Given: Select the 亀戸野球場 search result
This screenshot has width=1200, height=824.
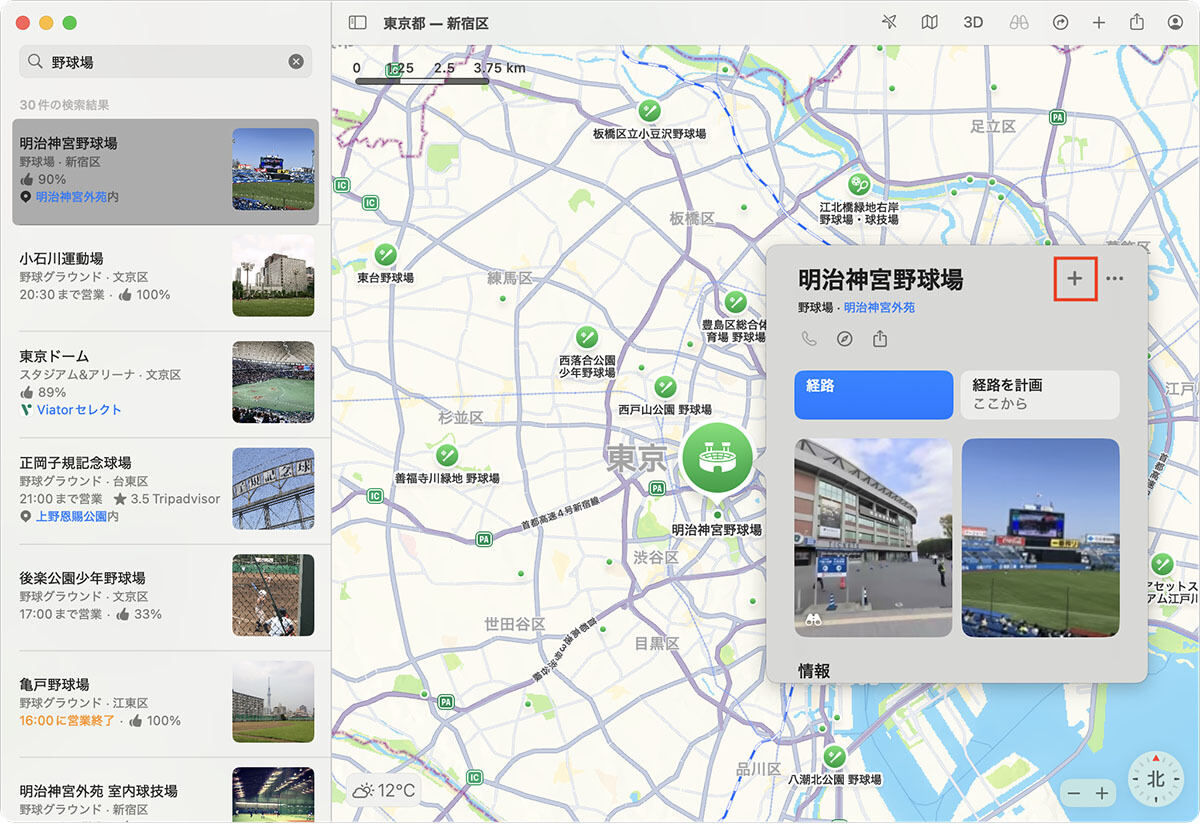Looking at the screenshot, I should click(x=166, y=703).
